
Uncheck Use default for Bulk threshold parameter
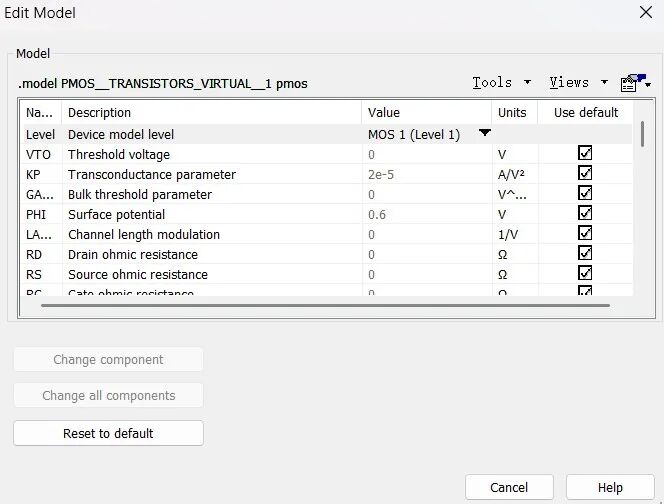[x=585, y=193]
